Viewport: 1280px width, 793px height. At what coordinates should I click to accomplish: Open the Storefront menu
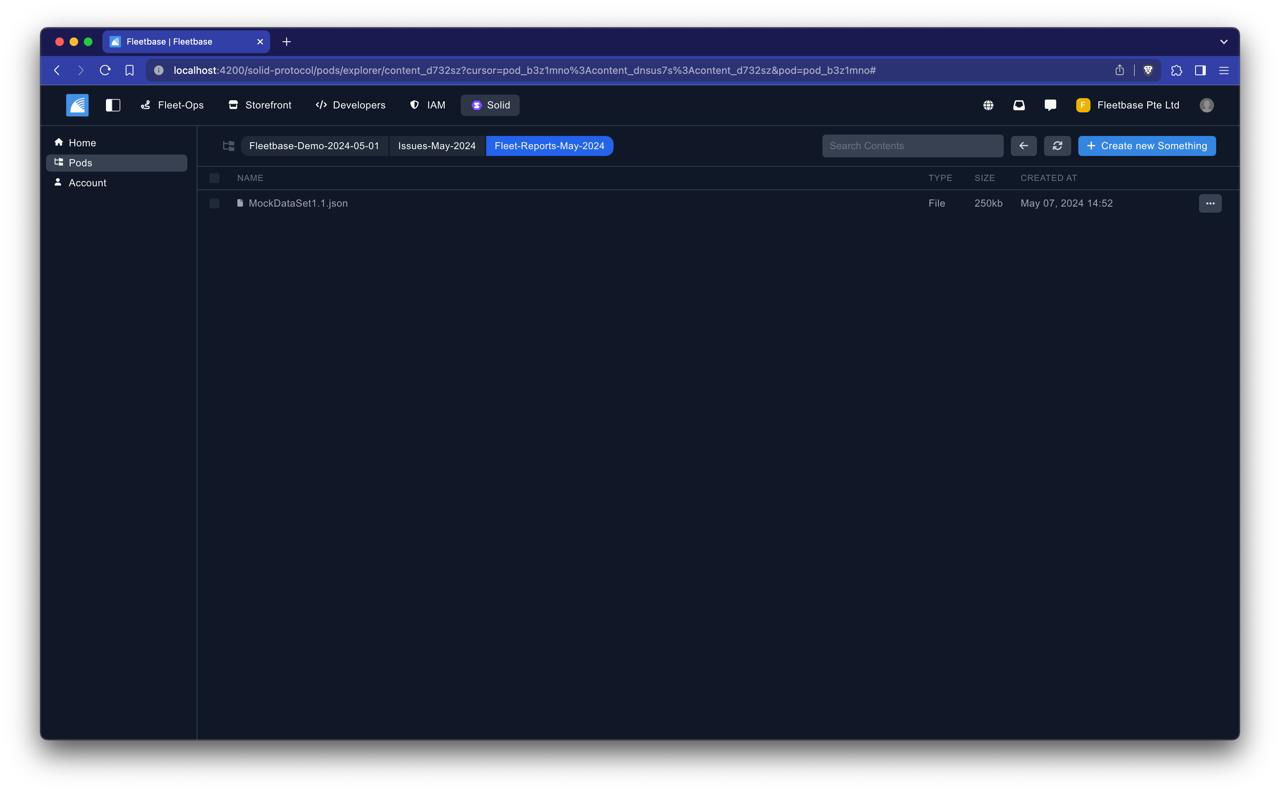pos(260,105)
